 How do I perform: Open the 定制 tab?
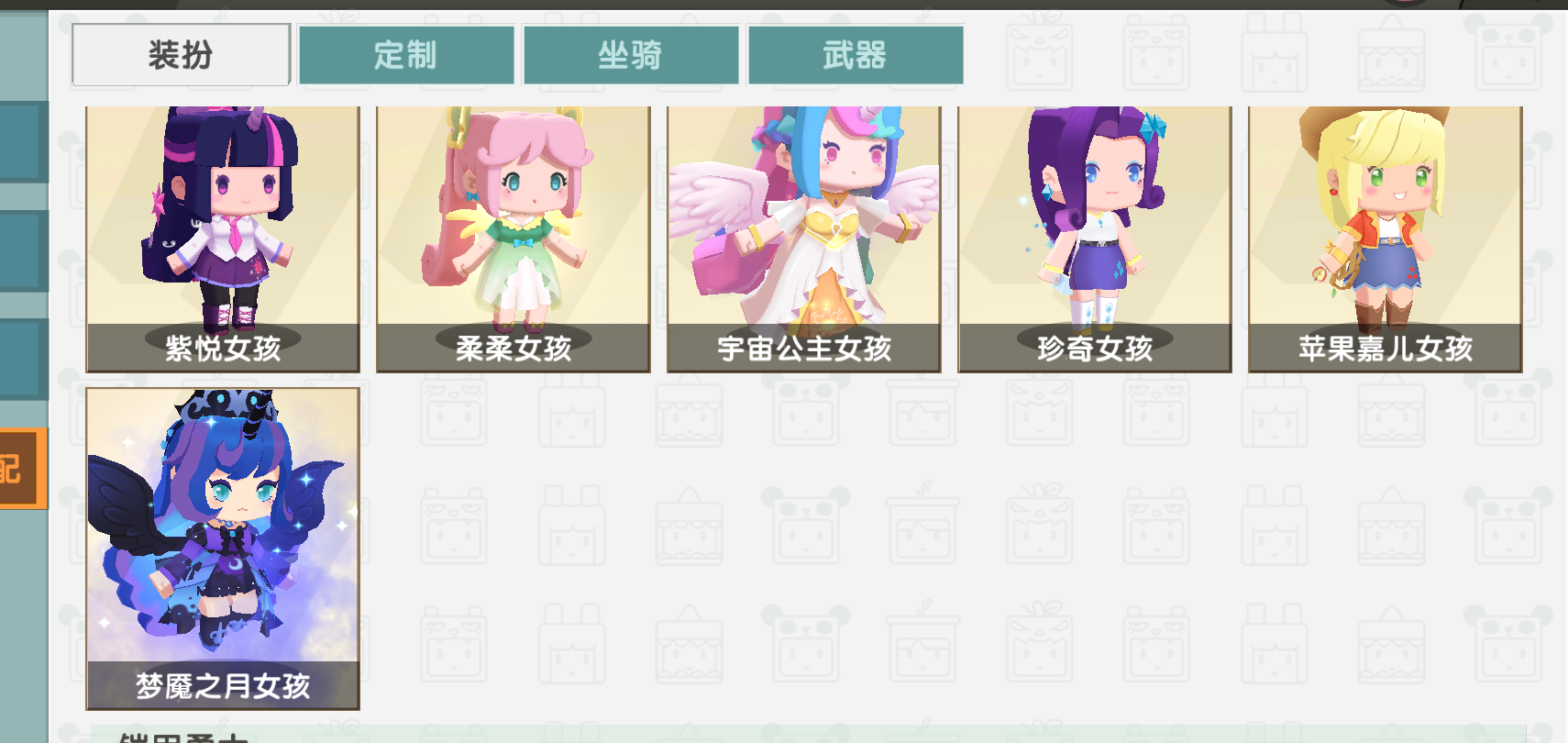[406, 55]
